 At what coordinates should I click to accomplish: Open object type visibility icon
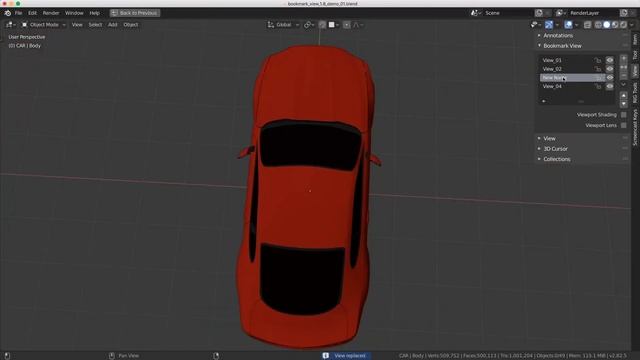click(x=534, y=25)
